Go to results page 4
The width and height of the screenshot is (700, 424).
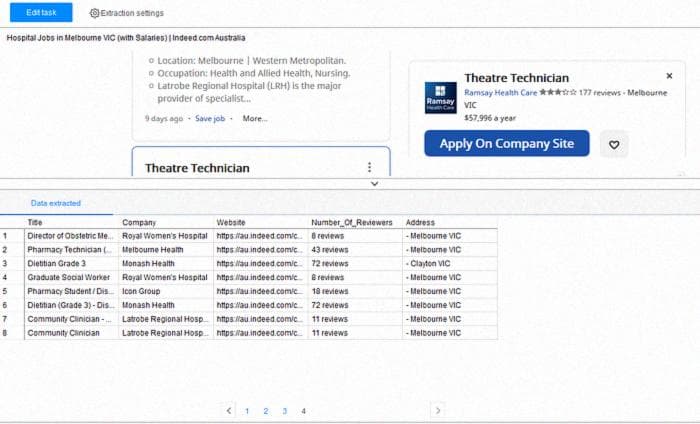(x=303, y=411)
